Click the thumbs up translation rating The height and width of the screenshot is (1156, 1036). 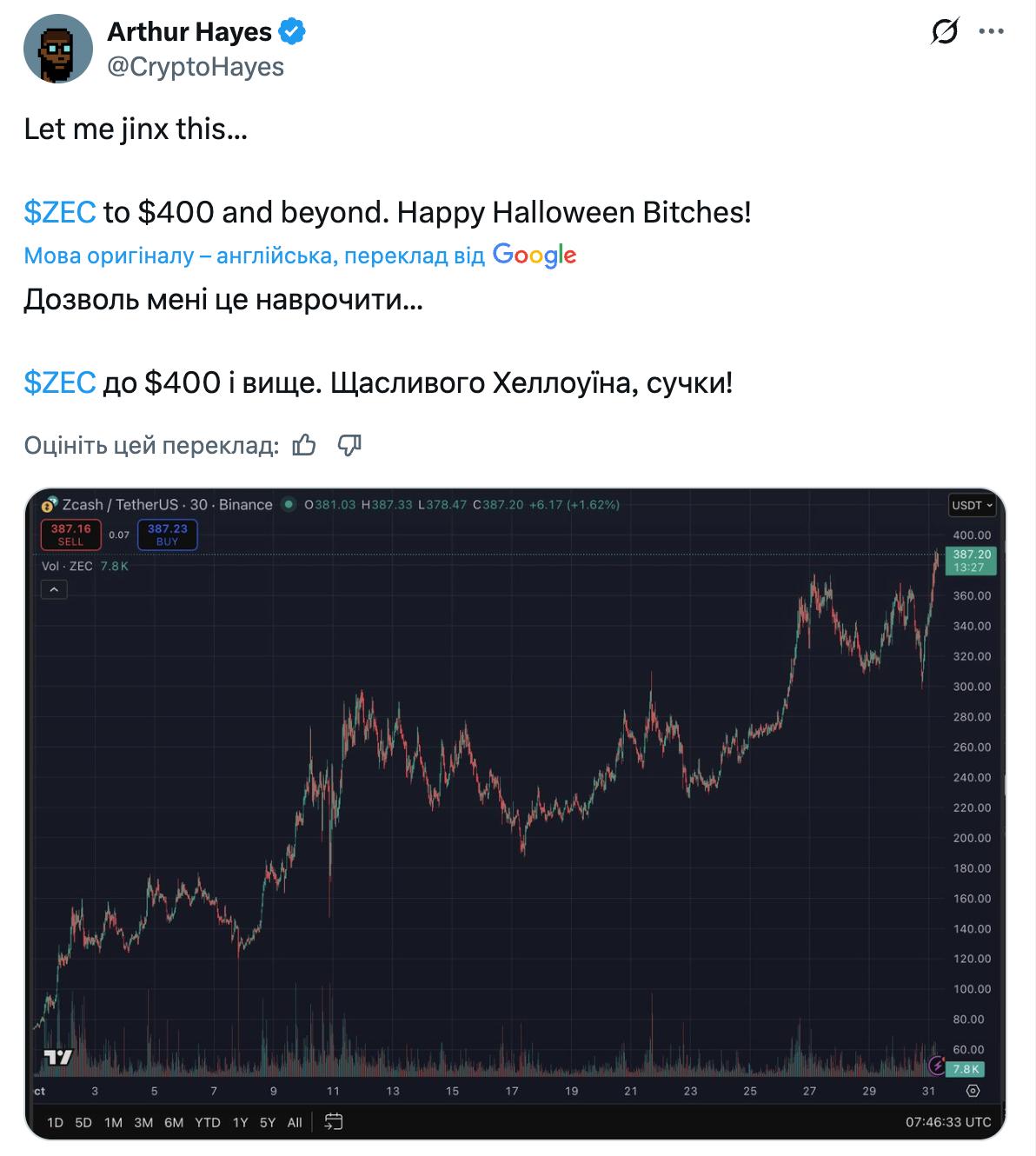coord(304,445)
